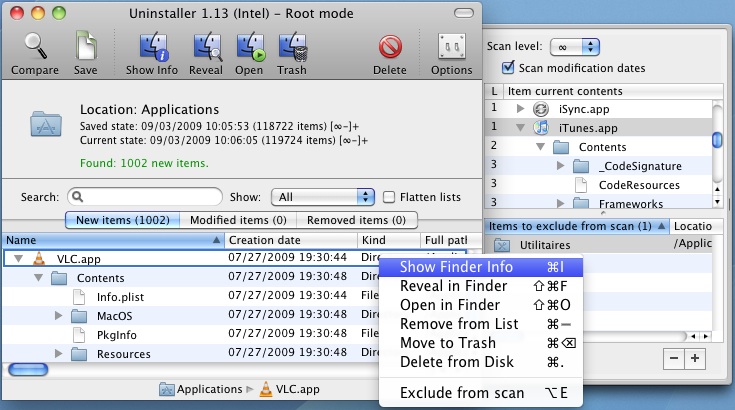The width and height of the screenshot is (735, 410).
Task: Collapse the VLC.app tree row
Action: 18,258
